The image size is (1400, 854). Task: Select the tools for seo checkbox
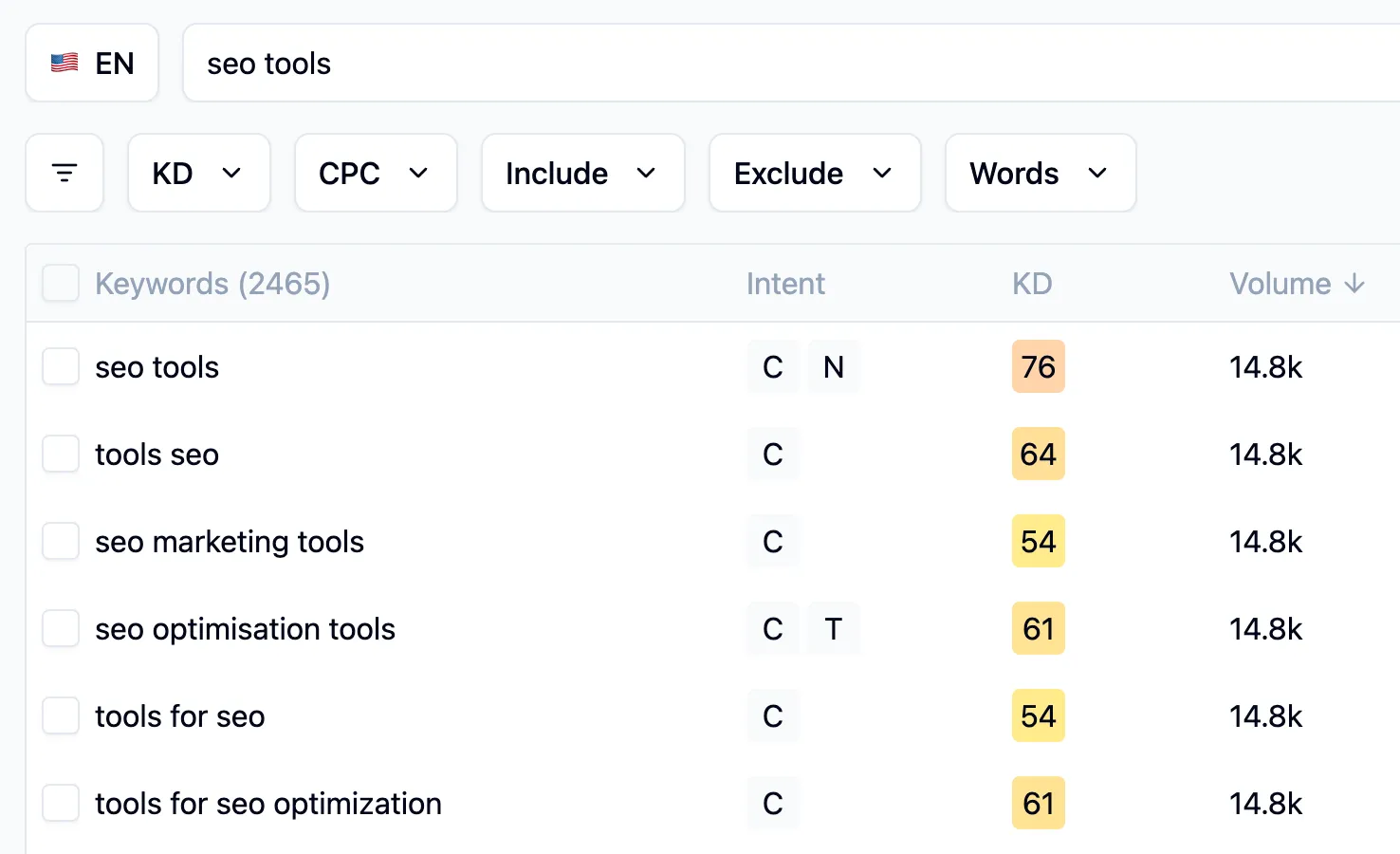click(61, 716)
